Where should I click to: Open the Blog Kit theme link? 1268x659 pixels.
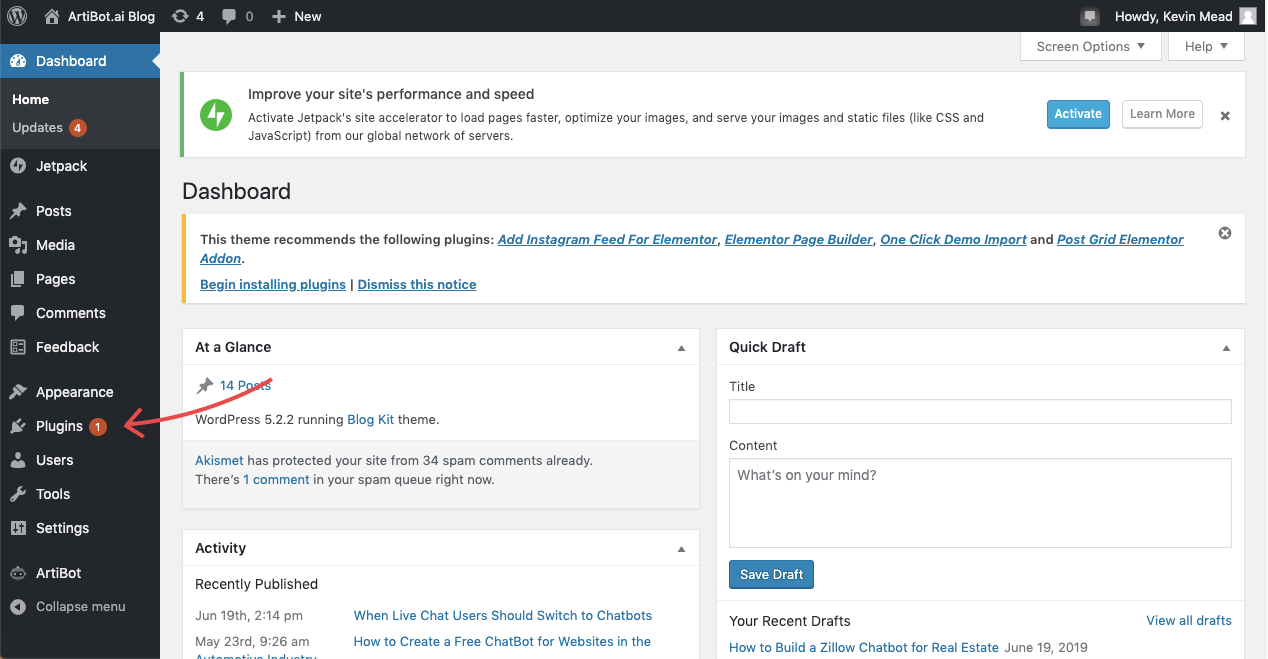point(370,419)
